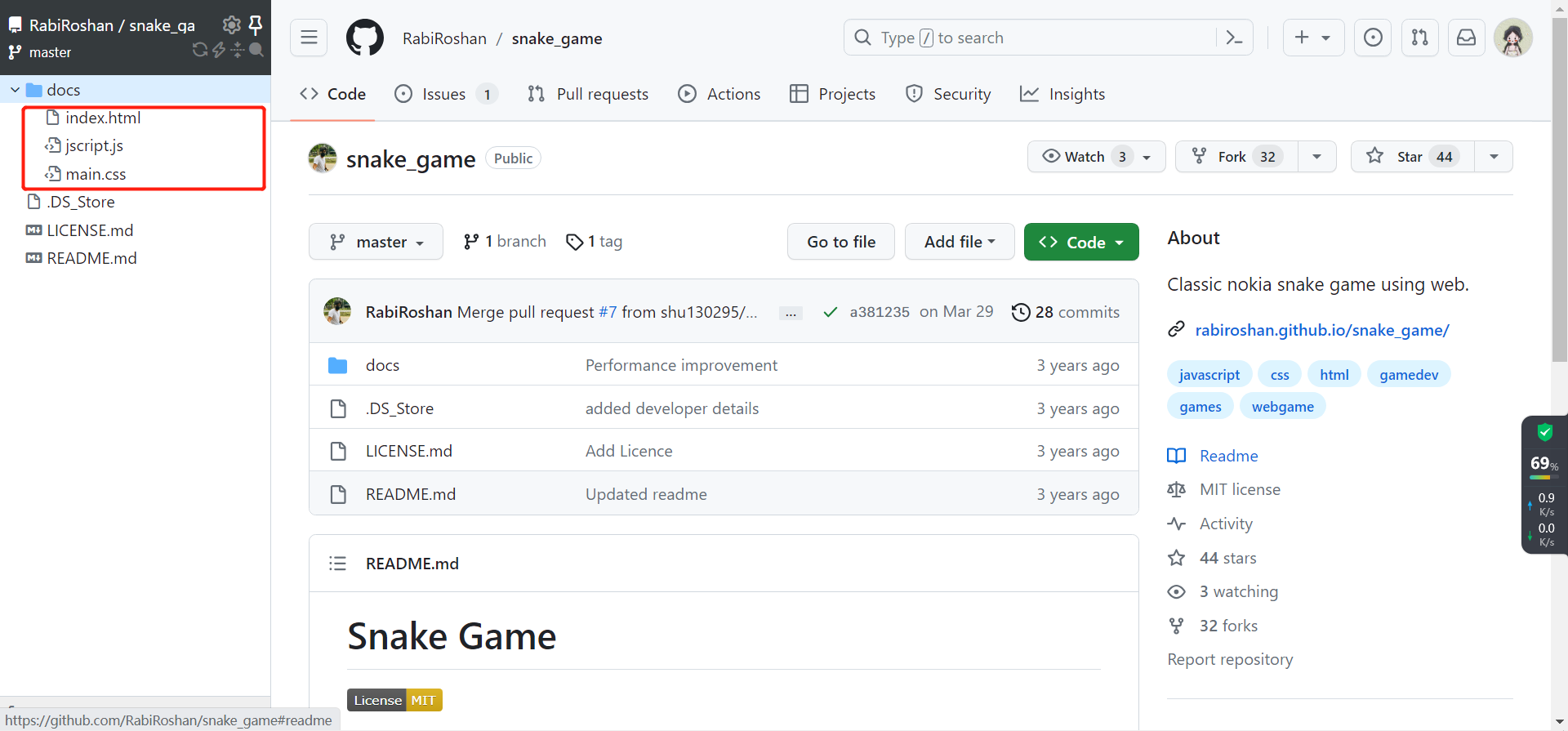Open Octotree sidebar settings gear
The width and height of the screenshot is (1568, 731).
[231, 25]
